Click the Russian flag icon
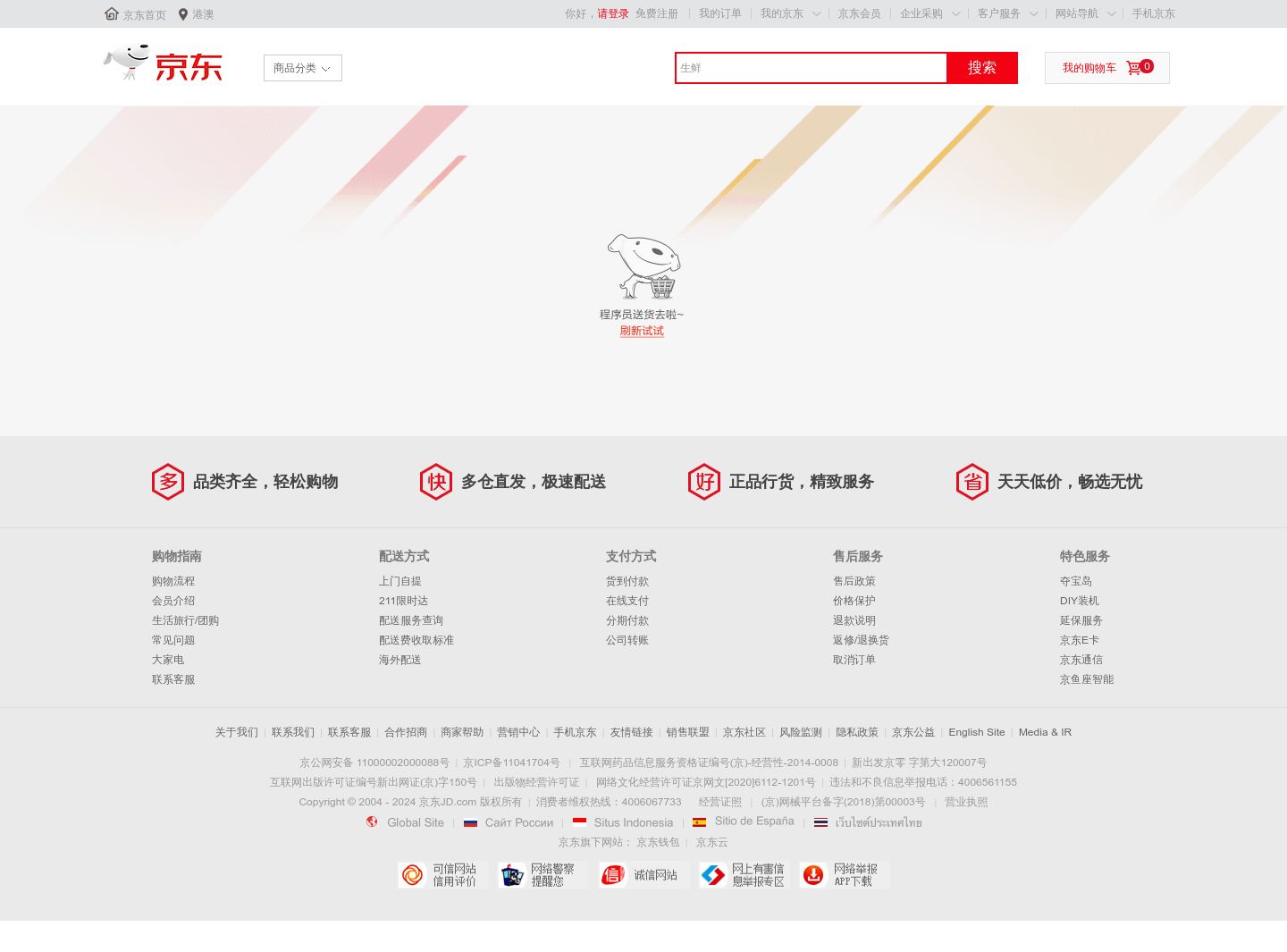 pos(470,822)
